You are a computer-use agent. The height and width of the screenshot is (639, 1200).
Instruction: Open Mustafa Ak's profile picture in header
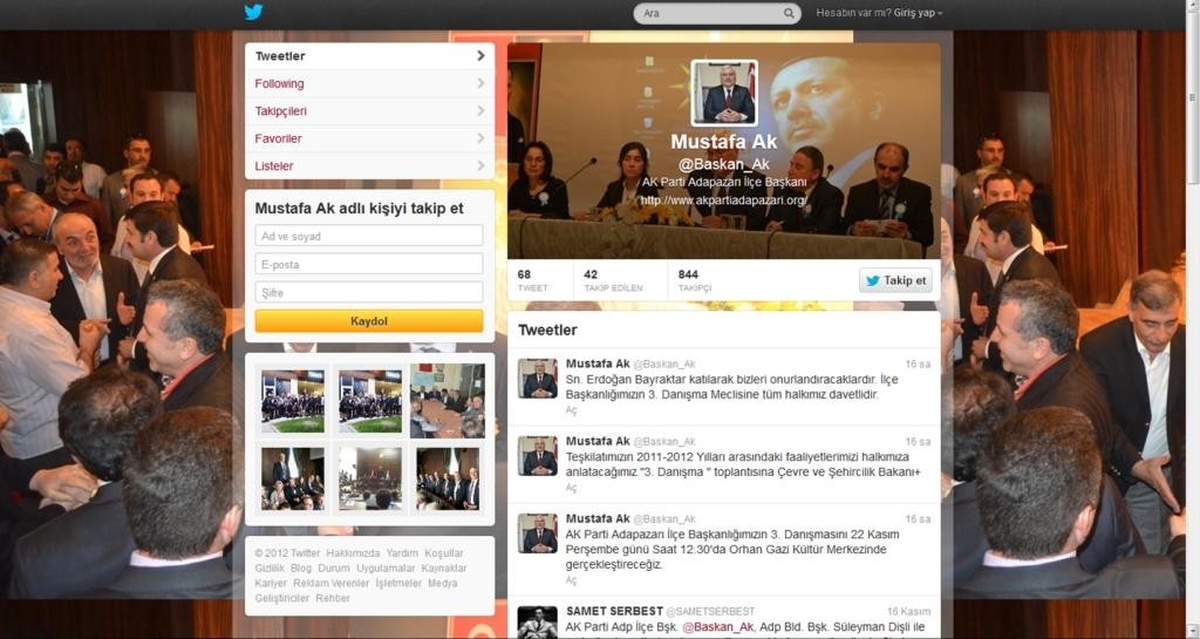click(x=724, y=93)
